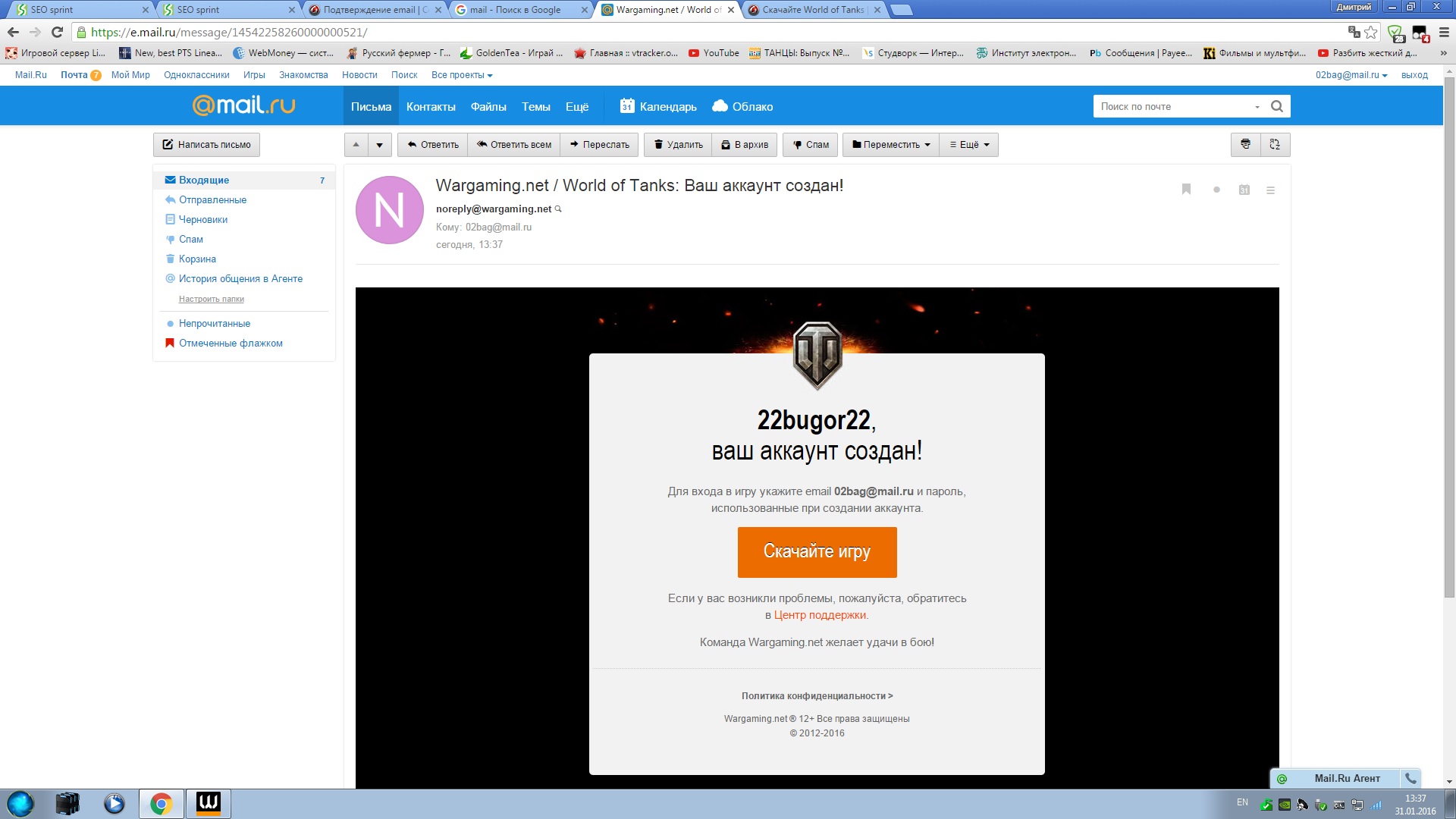Filter by Отмеченные флажком
The width and height of the screenshot is (1456, 819).
[231, 343]
